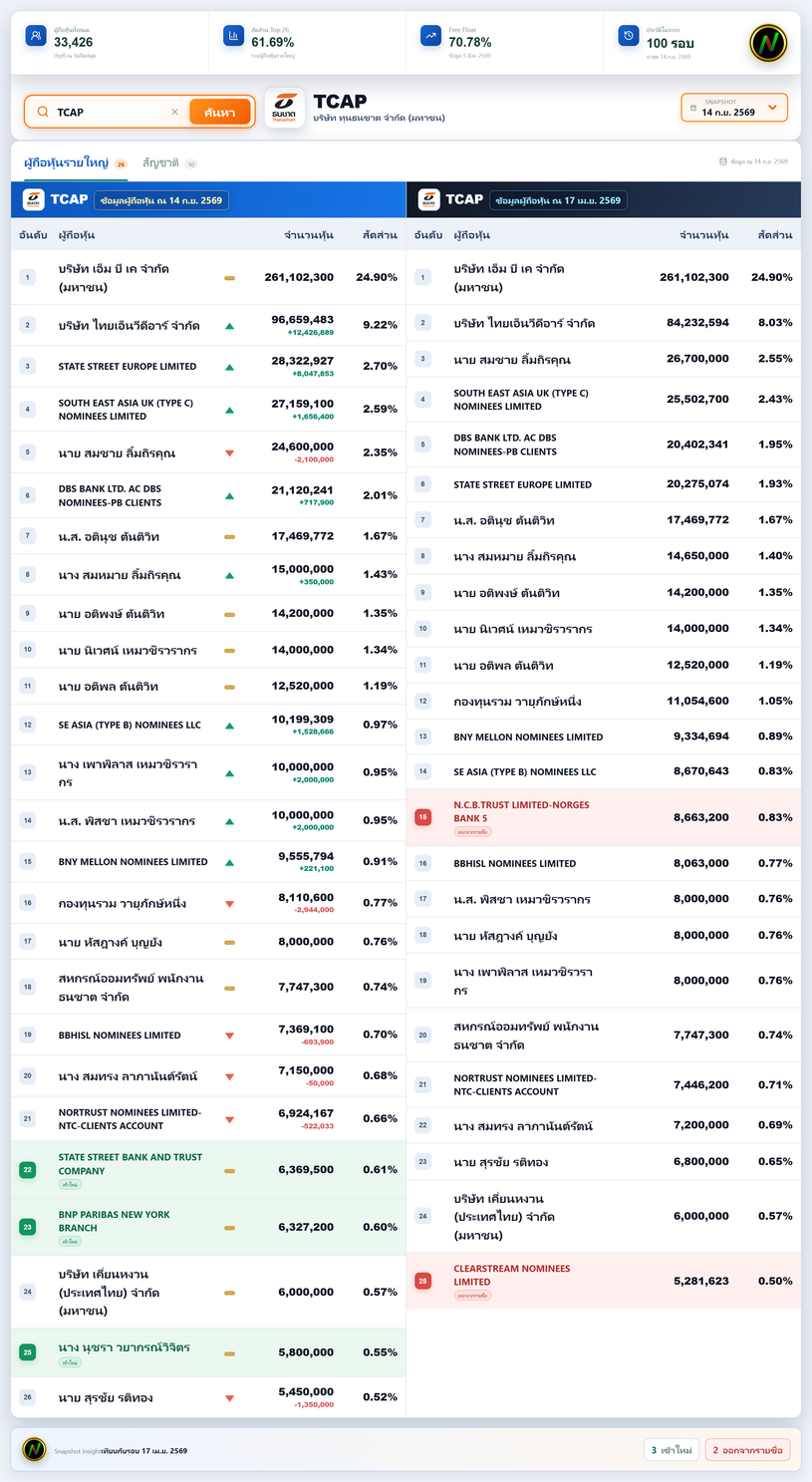Click the 2 ออกจากรายชื่อ badge button
This screenshot has height=1482, width=812.
pos(747,1450)
